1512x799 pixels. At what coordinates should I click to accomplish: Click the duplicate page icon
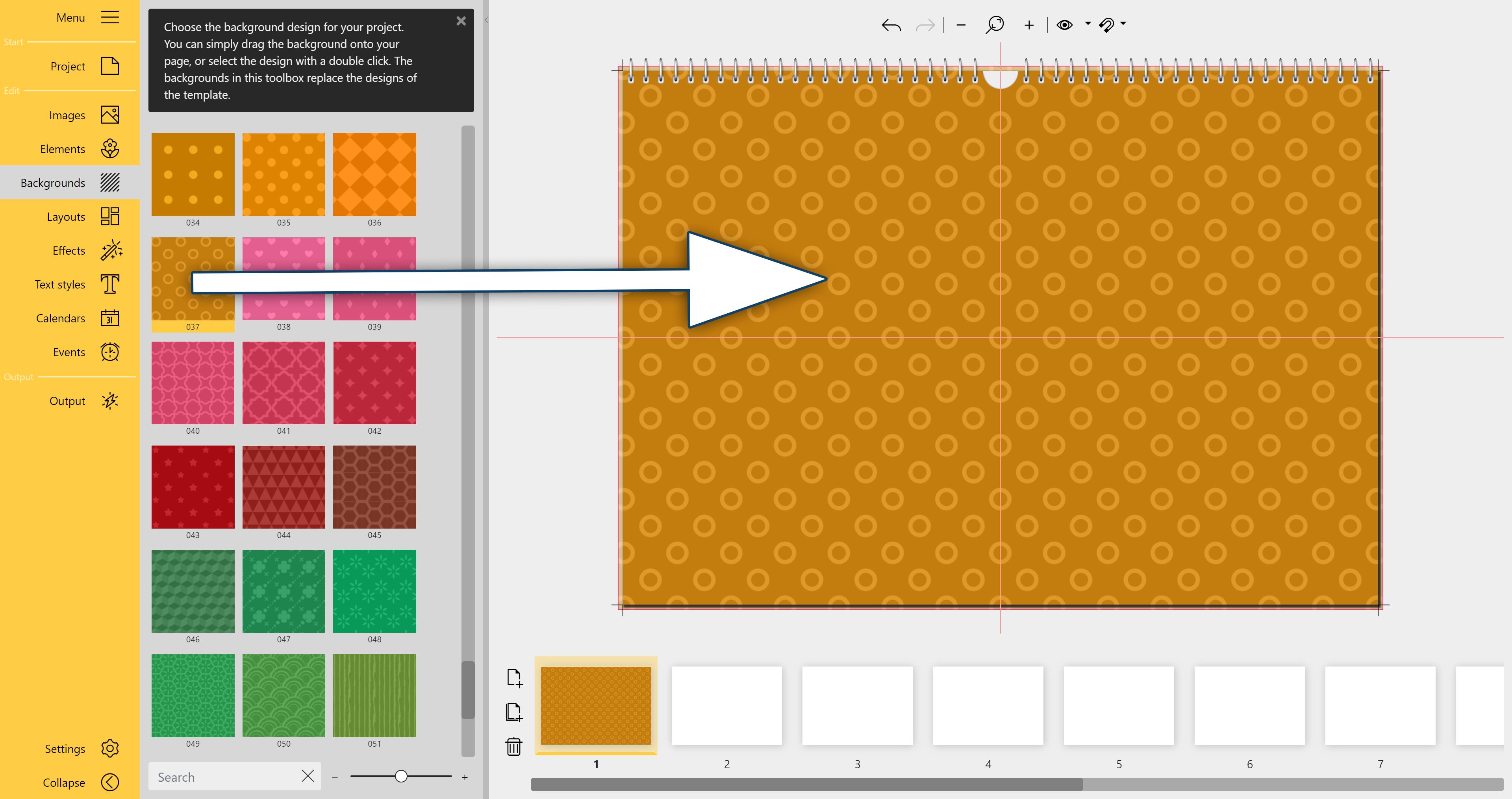pos(513,712)
